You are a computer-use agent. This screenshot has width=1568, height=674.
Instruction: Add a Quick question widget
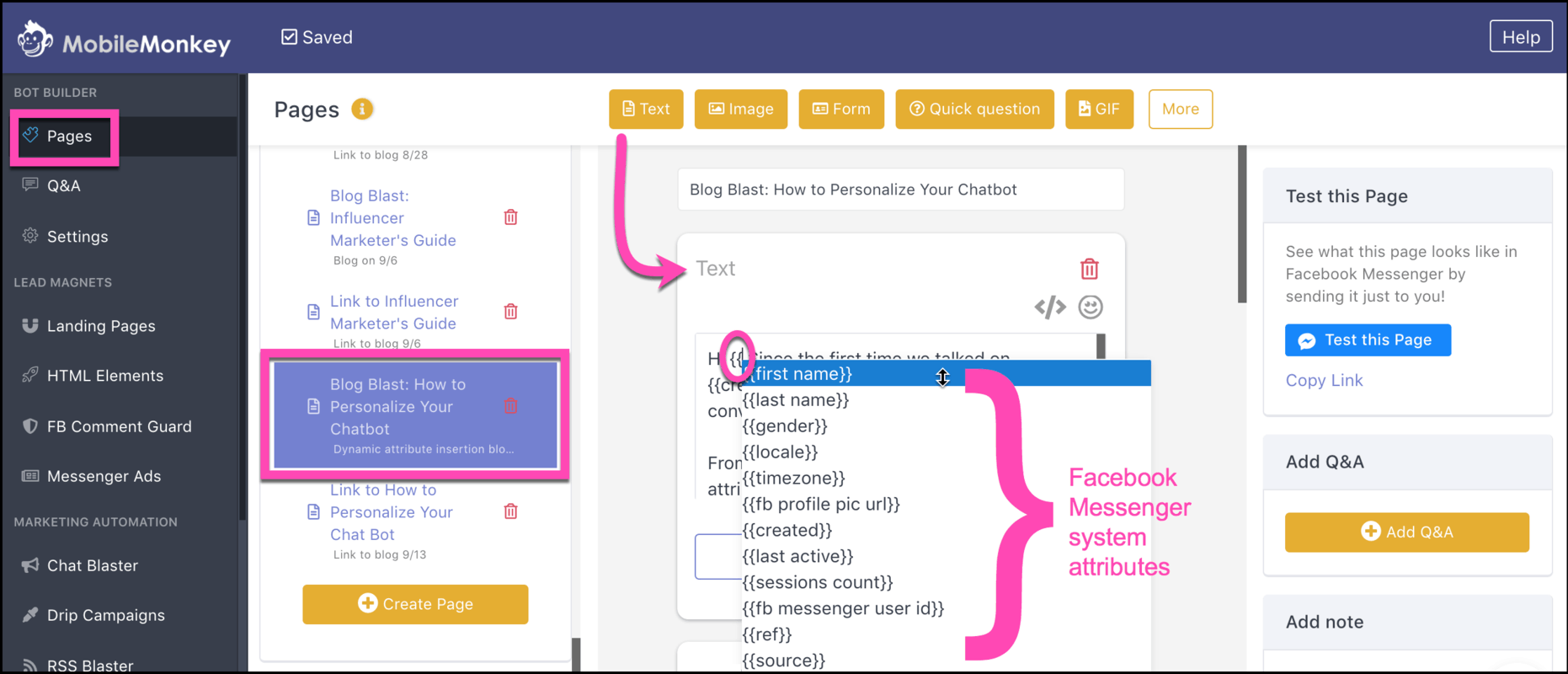click(x=974, y=110)
